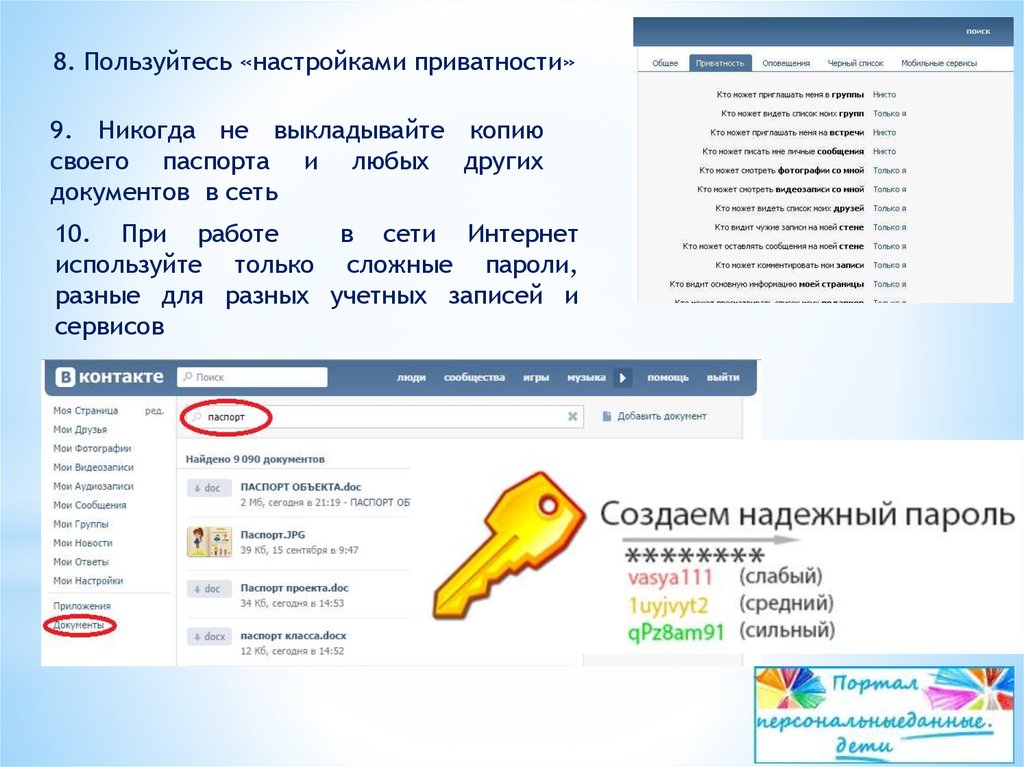The image size is (1024, 767).
Task: Switch to the Оповещения tab
Action: 786,63
